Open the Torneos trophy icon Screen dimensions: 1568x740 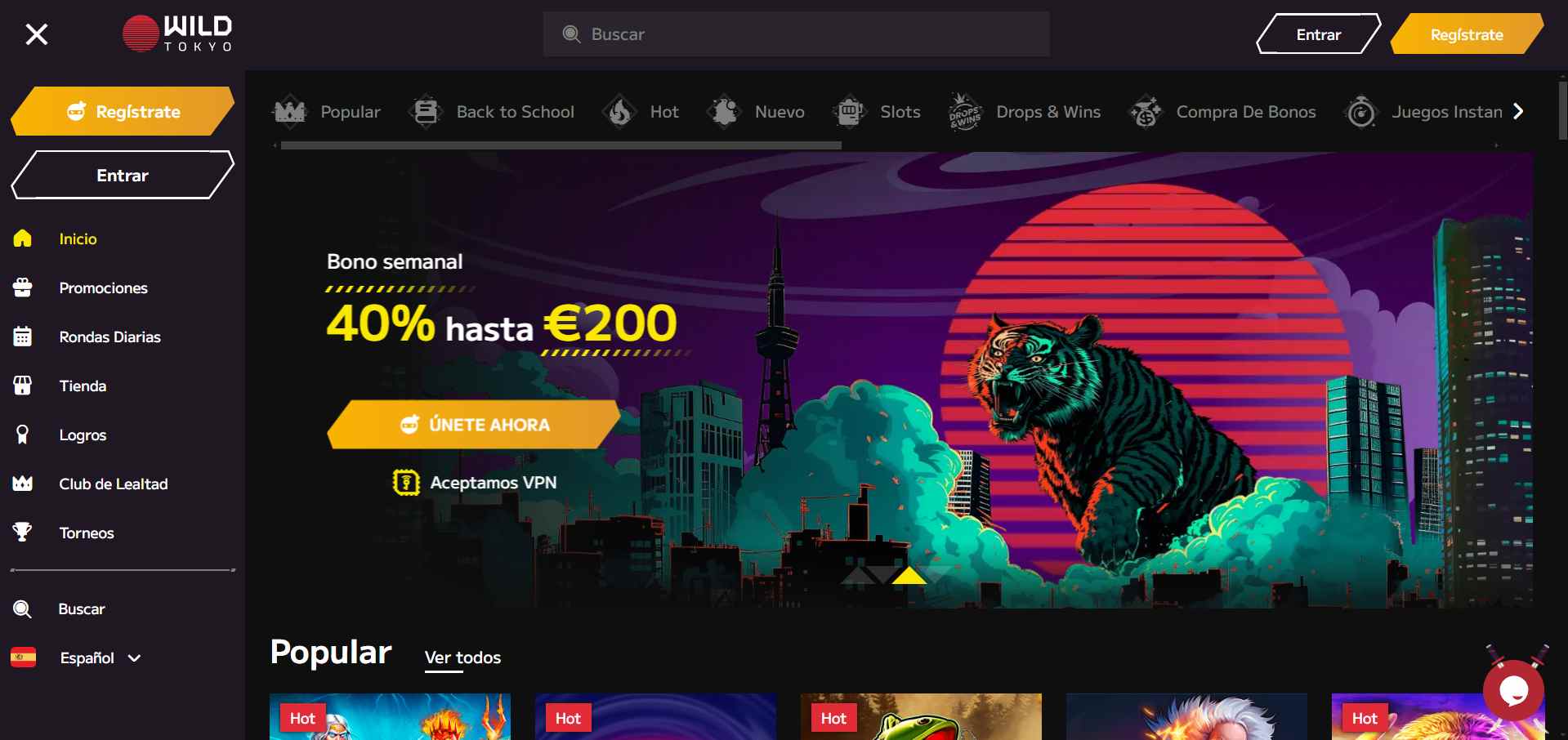click(x=22, y=533)
